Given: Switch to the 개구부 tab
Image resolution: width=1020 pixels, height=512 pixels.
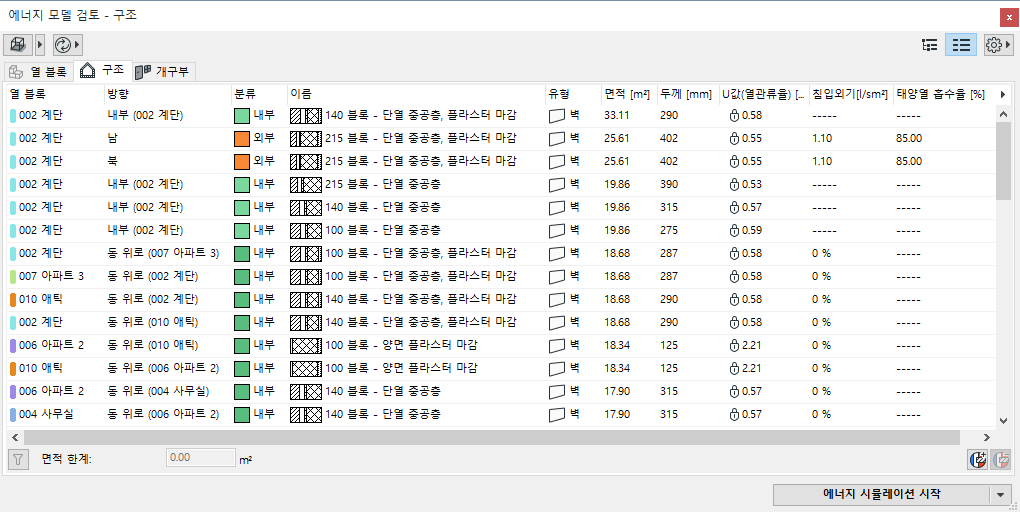Looking at the screenshot, I should 163,71.
